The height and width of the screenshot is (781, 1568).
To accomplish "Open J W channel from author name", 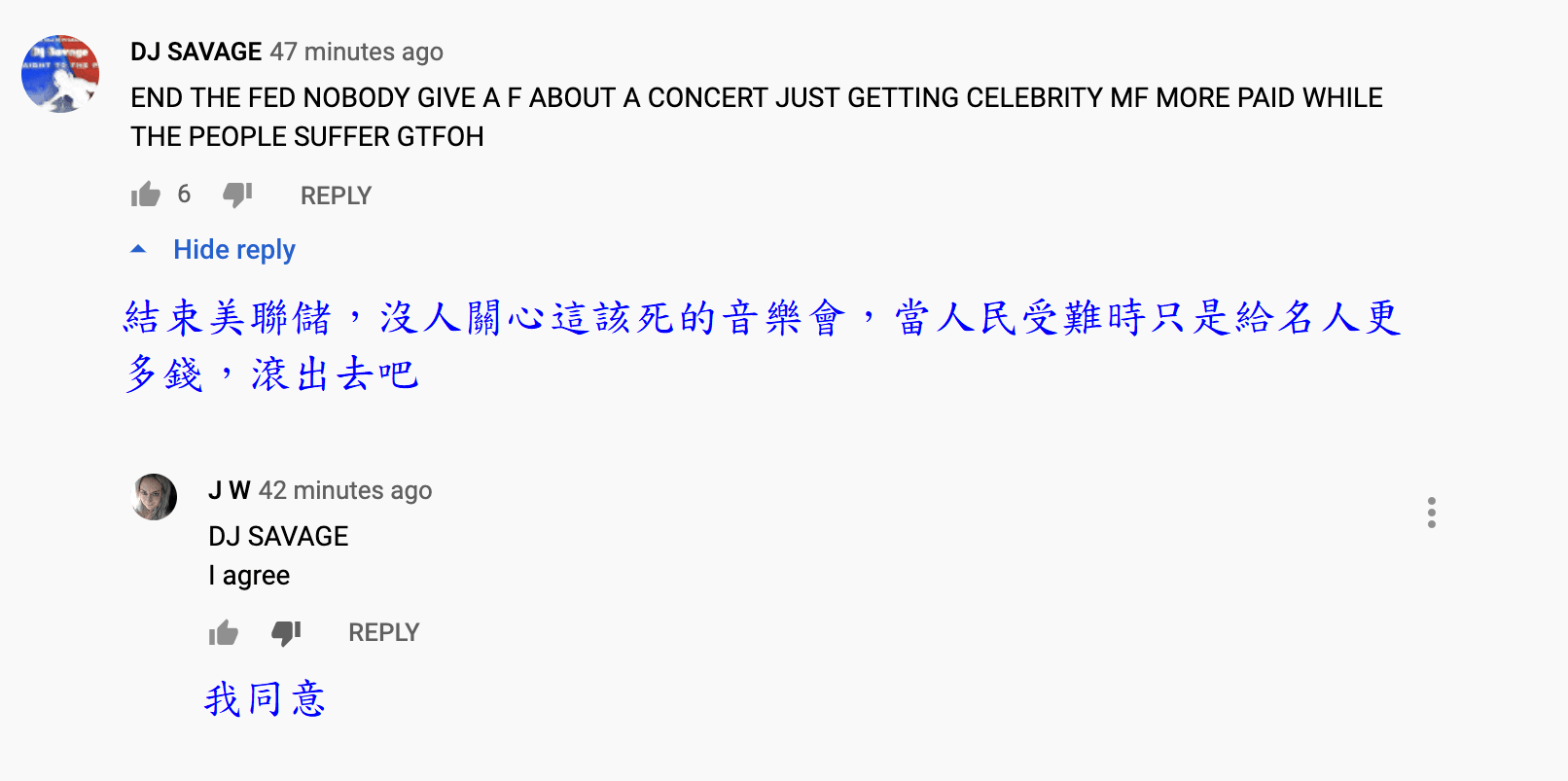I will (x=230, y=490).
